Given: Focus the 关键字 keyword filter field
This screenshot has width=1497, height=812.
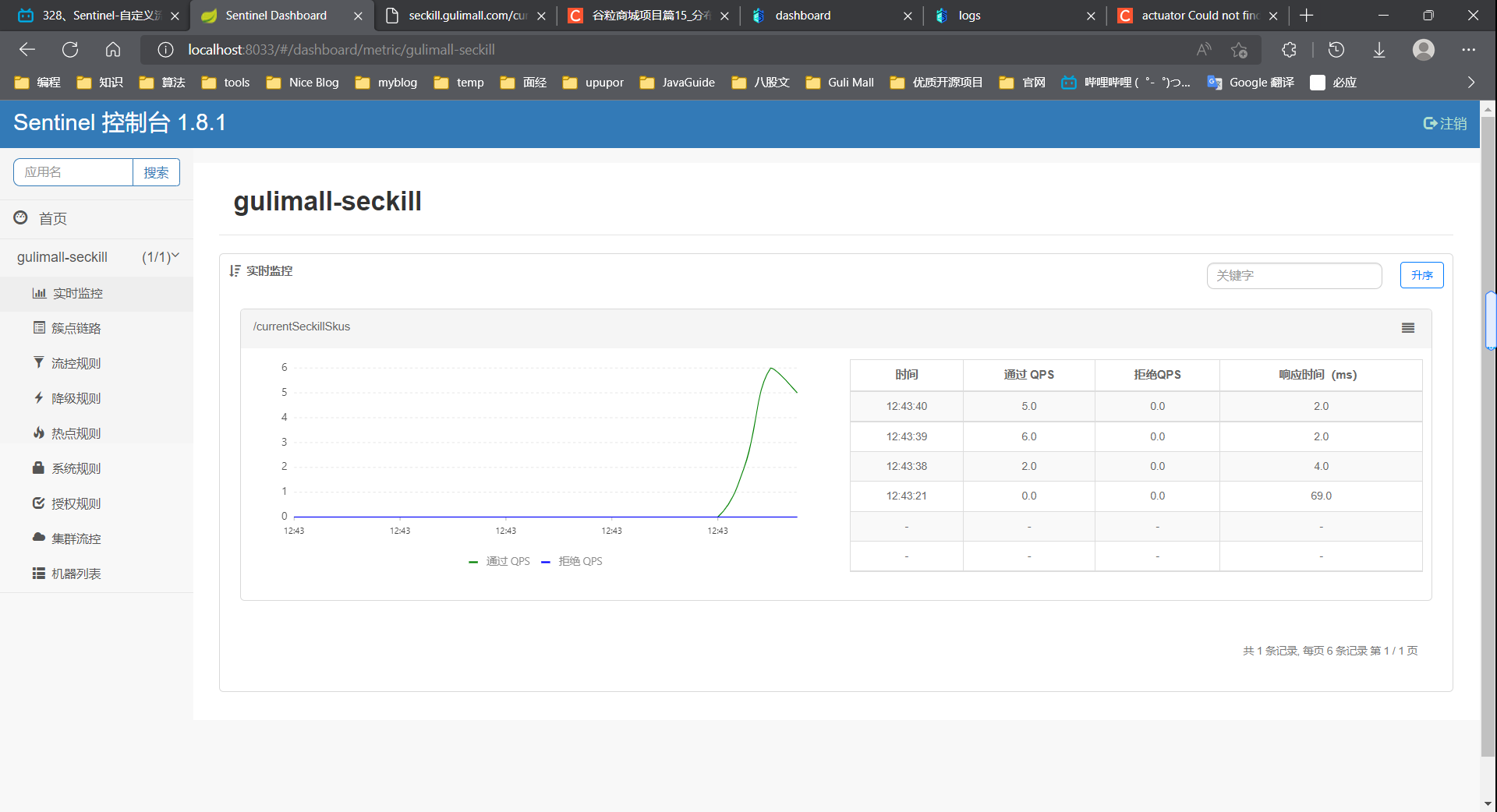Looking at the screenshot, I should coord(1294,275).
